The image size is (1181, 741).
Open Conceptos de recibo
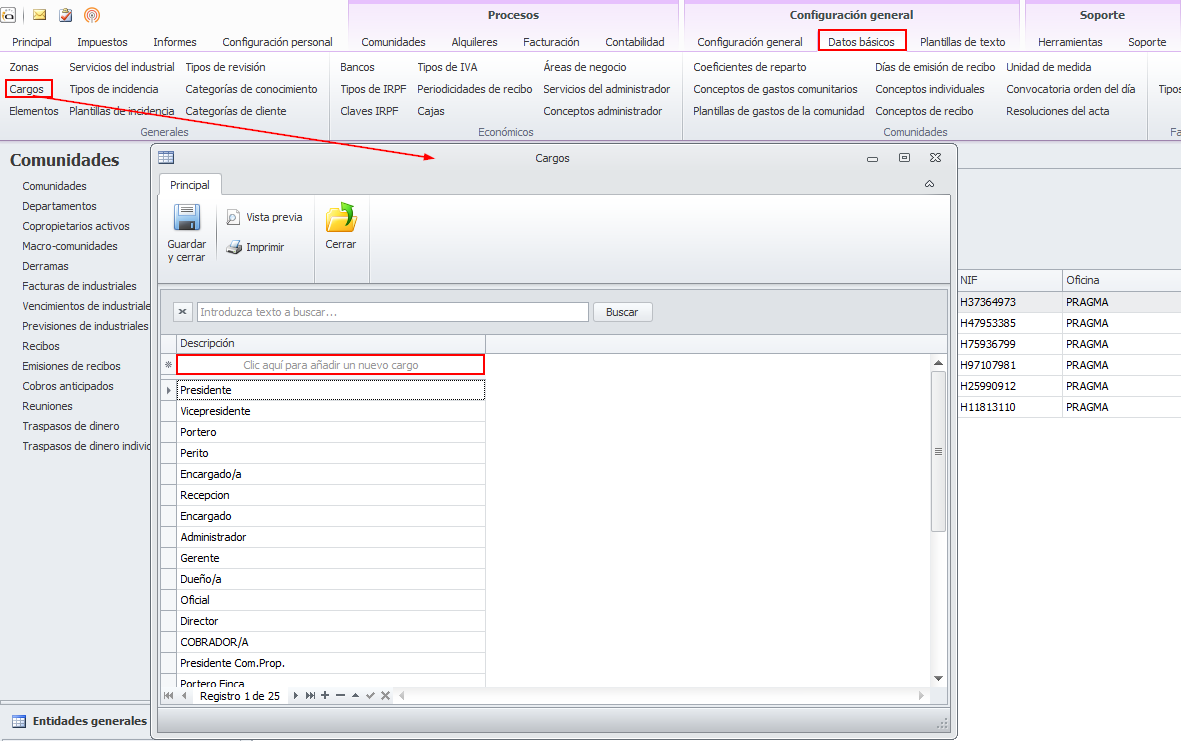pyautogui.click(x=924, y=111)
